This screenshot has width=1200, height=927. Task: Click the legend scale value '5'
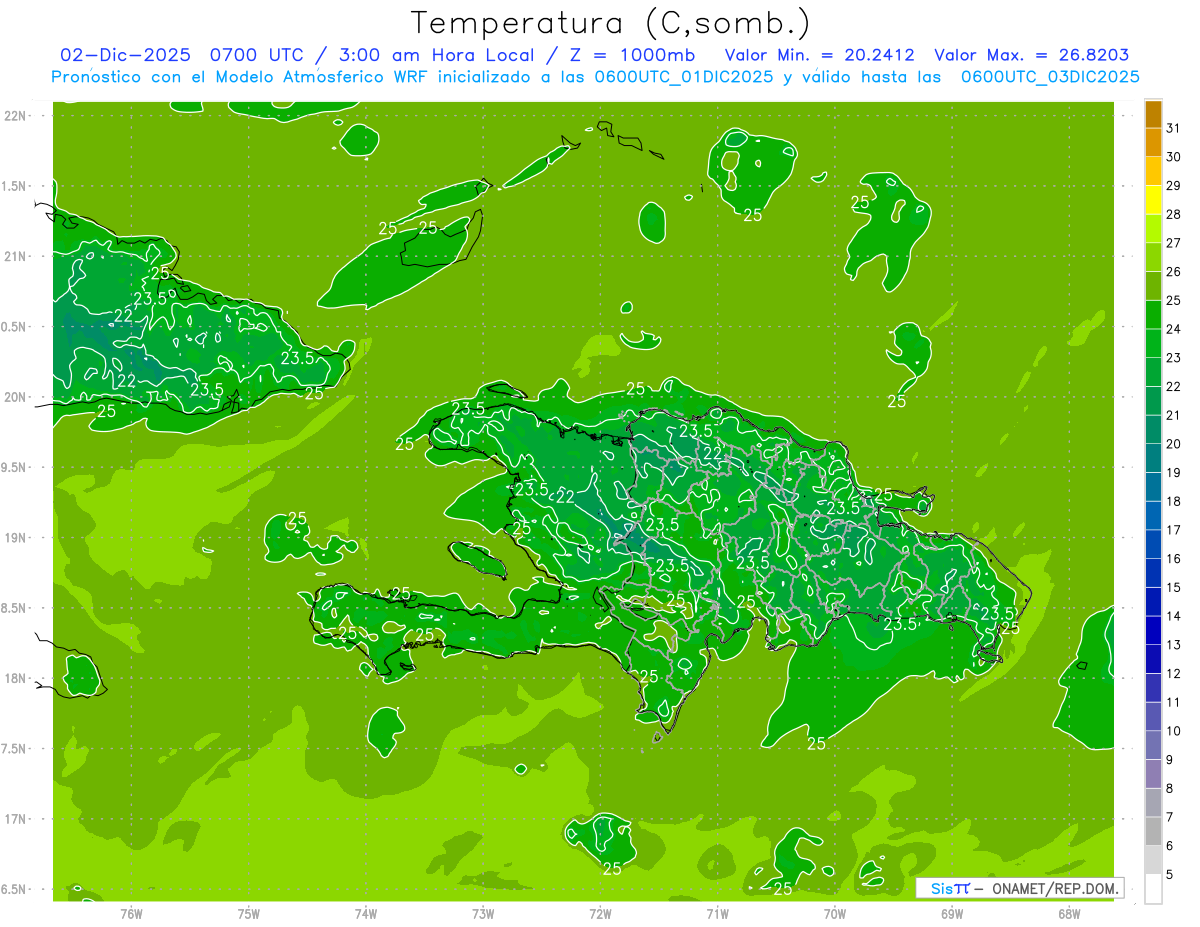[1170, 875]
